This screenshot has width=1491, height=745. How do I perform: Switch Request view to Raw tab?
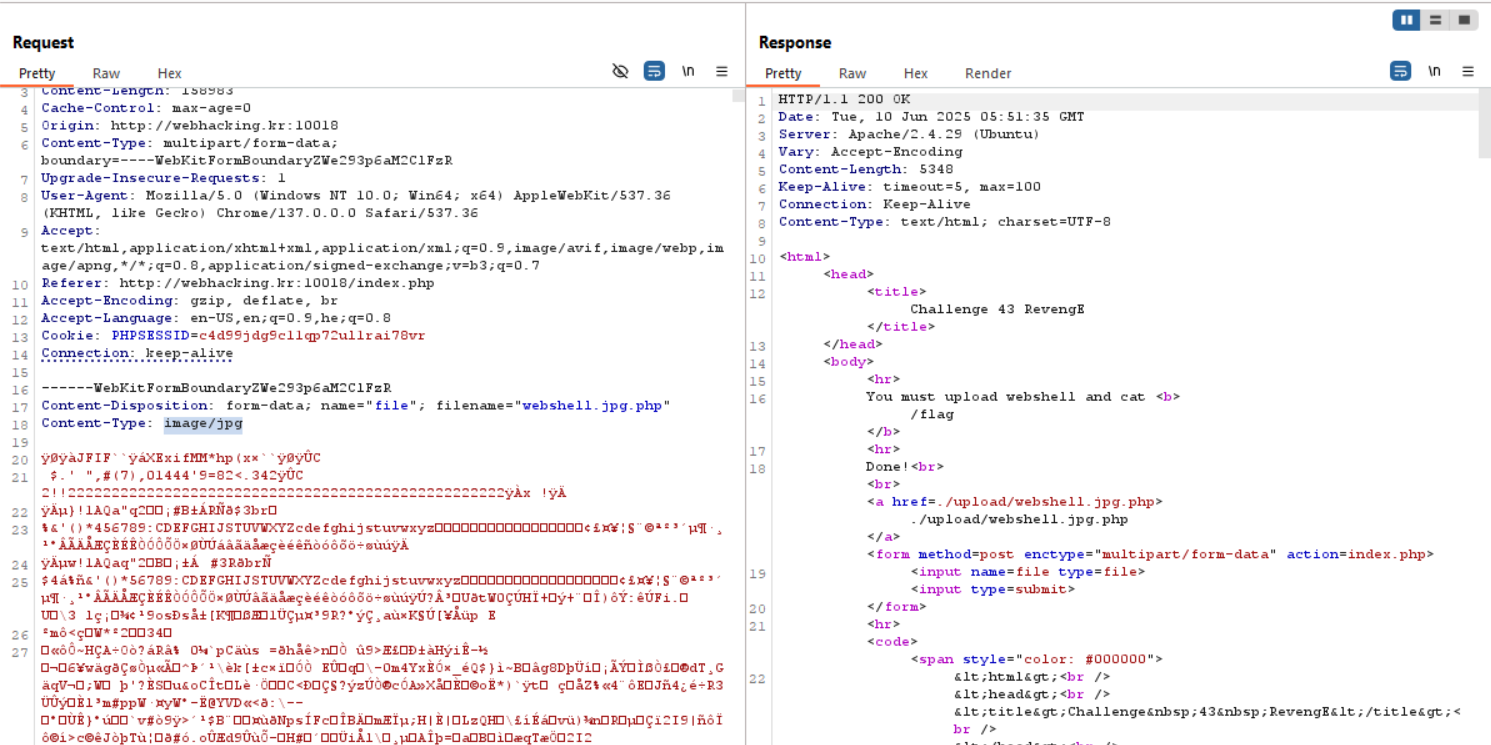(106, 73)
